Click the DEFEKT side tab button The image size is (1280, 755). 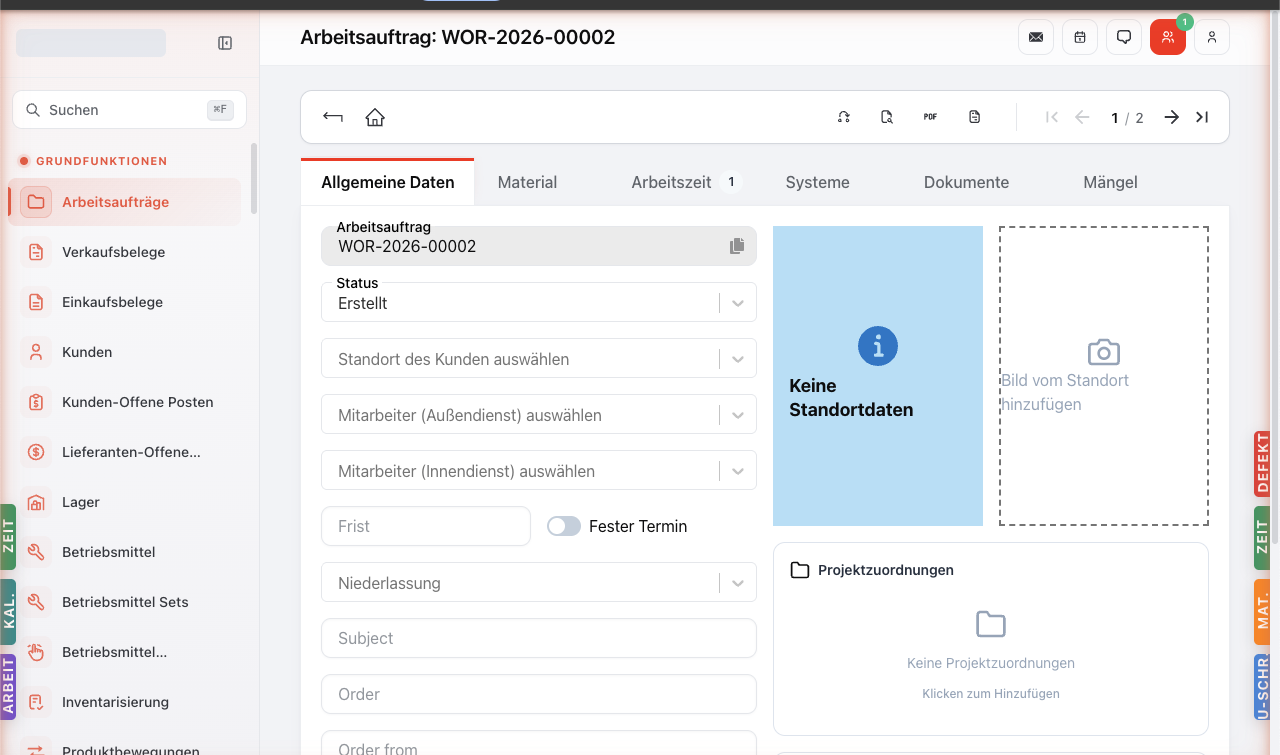(x=1262, y=464)
